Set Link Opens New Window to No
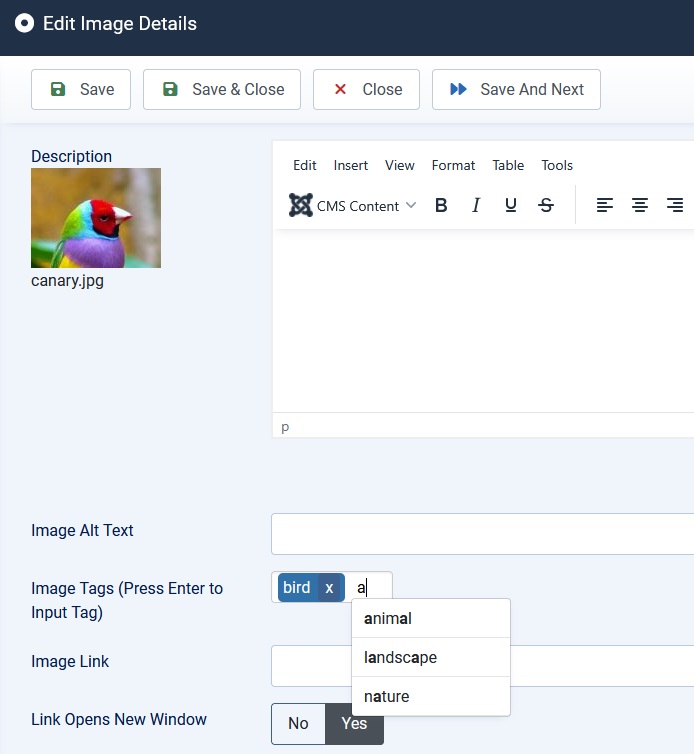 298,724
